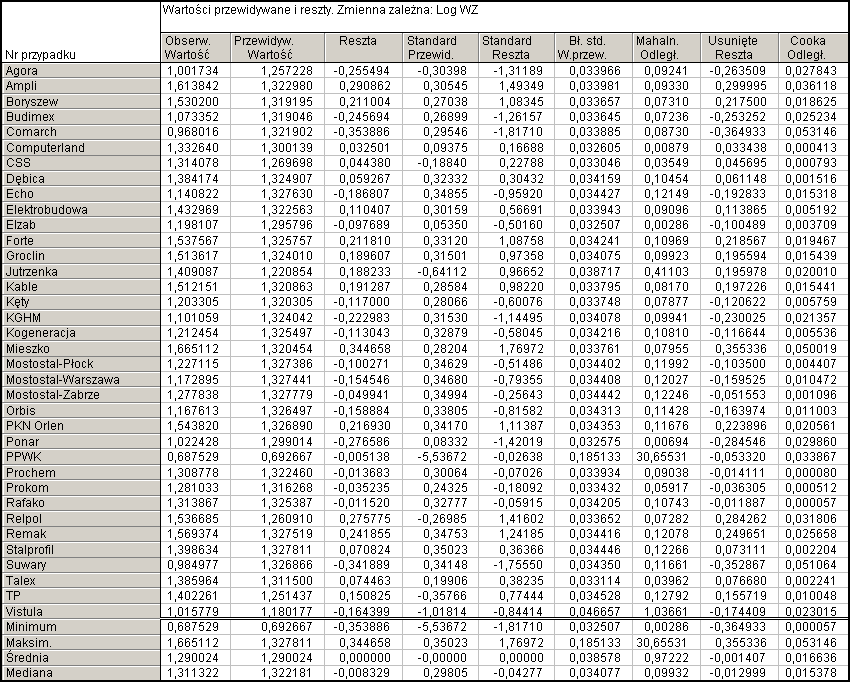Select the Jutrzenka row label

pos(81,271)
